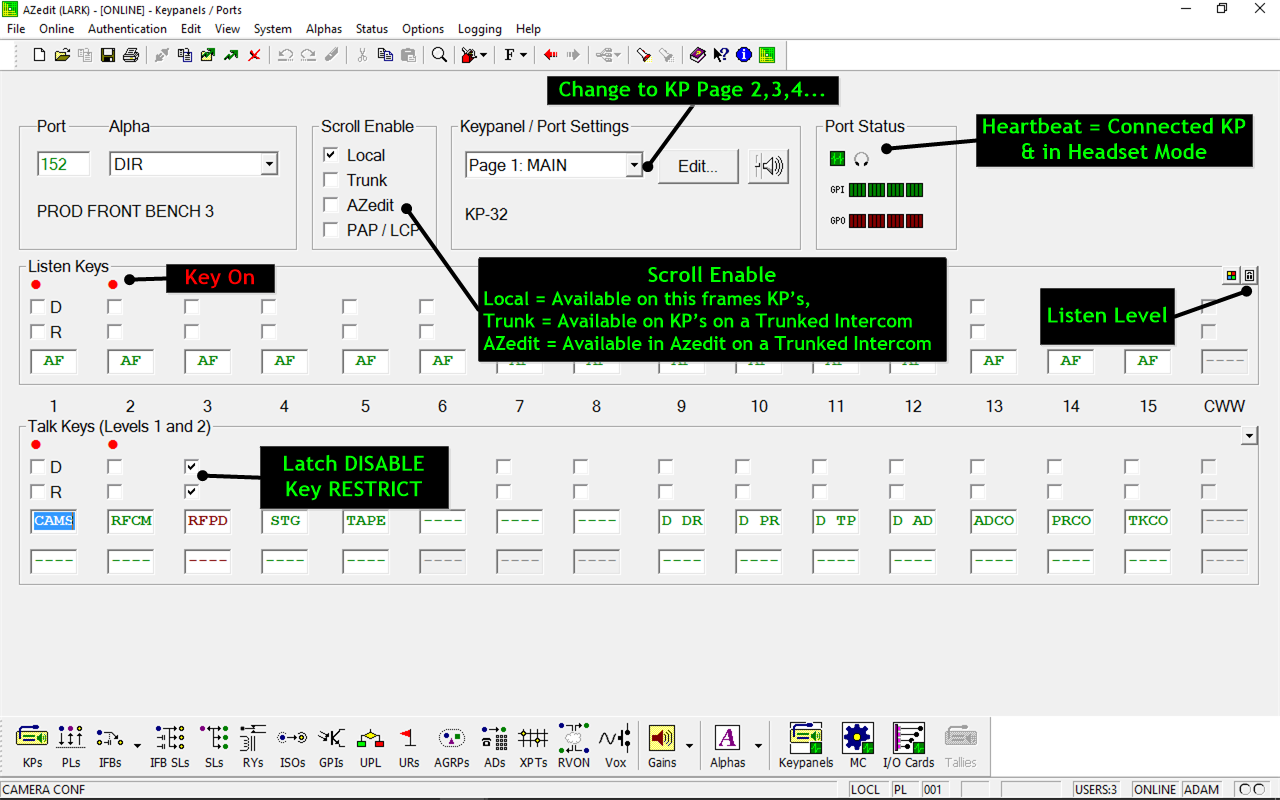The height and width of the screenshot is (800, 1280).
Task: Open the Page 1: MAIN page dropdown
Action: [634, 165]
